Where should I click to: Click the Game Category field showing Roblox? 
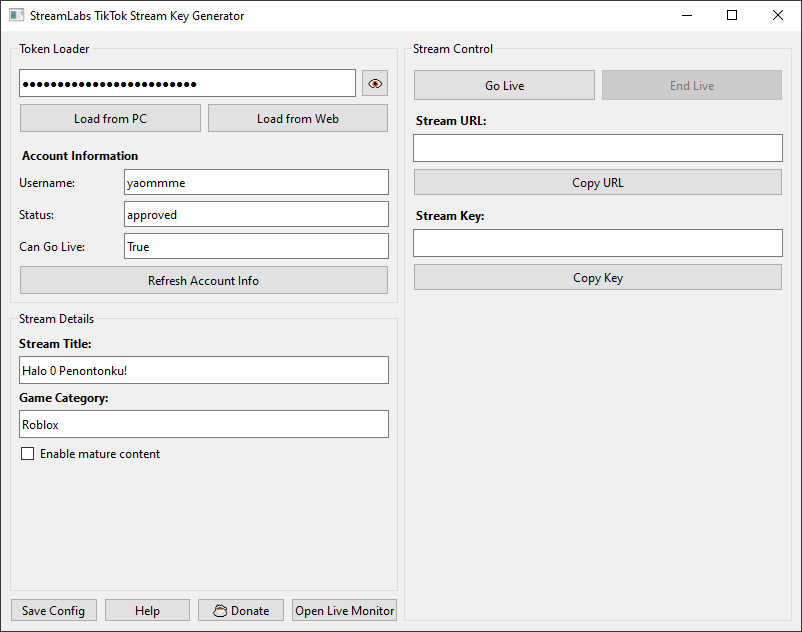click(203, 424)
